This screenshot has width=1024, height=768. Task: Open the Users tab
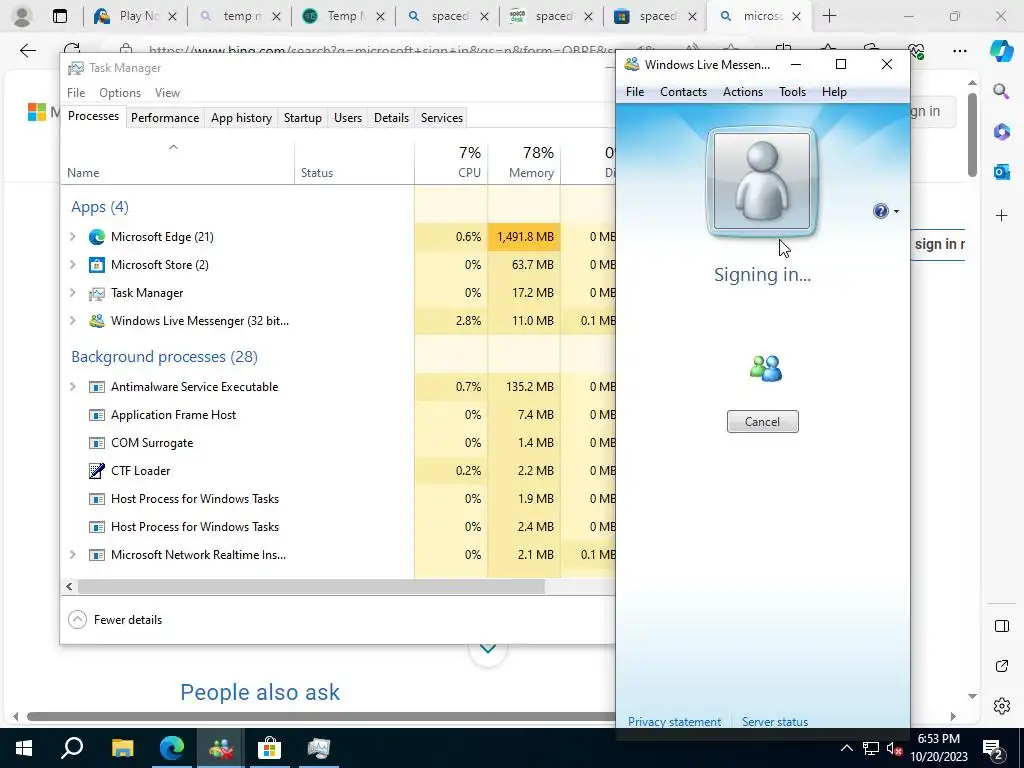click(347, 118)
